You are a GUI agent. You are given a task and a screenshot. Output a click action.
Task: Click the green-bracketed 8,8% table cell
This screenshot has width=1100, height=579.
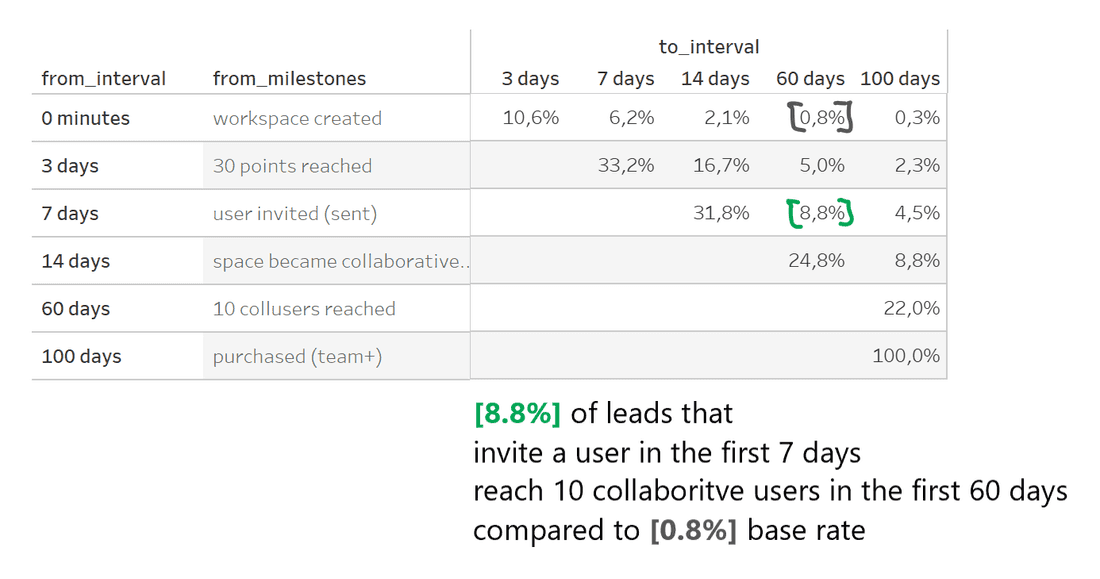pyautogui.click(x=821, y=213)
